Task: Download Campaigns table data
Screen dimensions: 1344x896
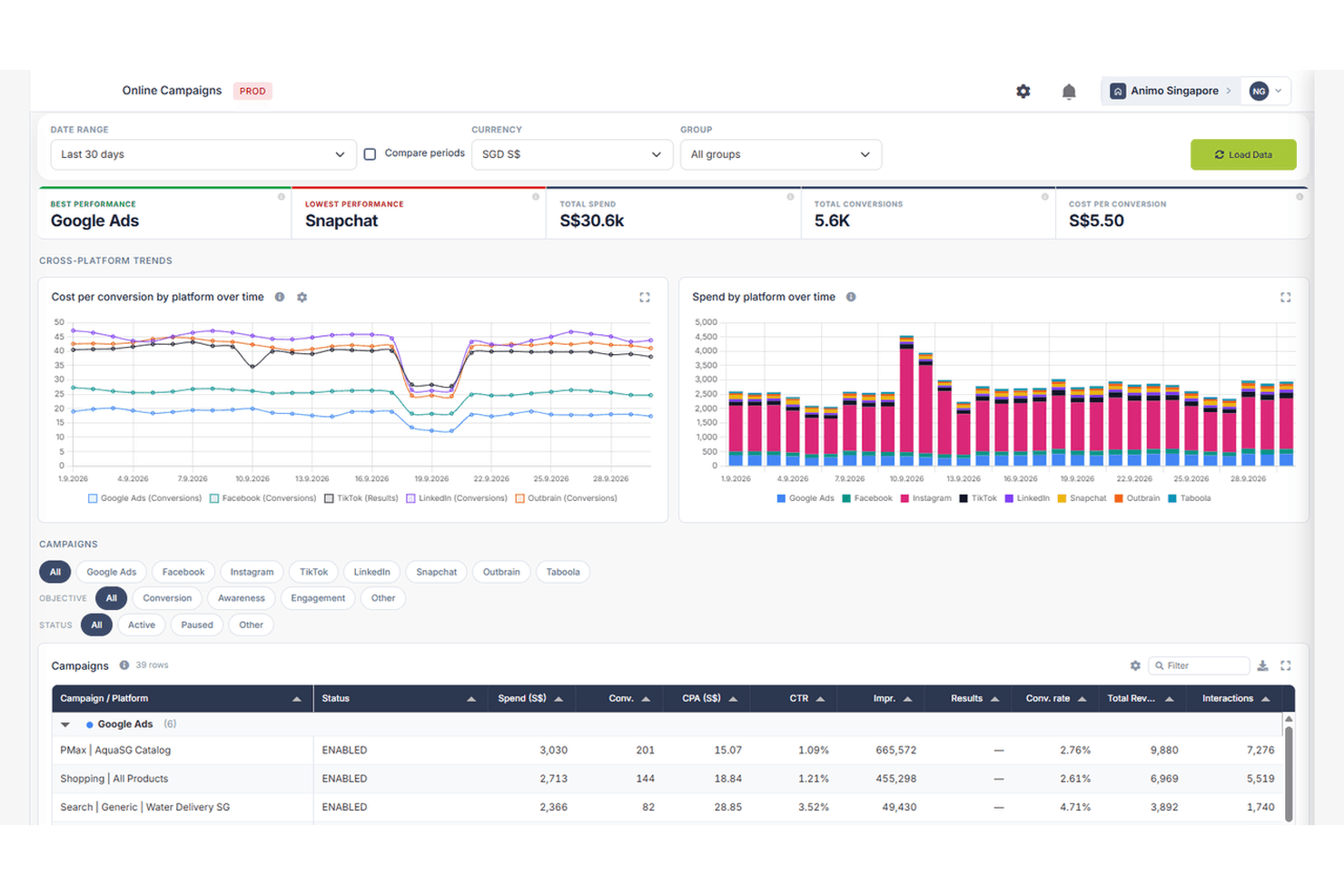Action: pos(1262,665)
